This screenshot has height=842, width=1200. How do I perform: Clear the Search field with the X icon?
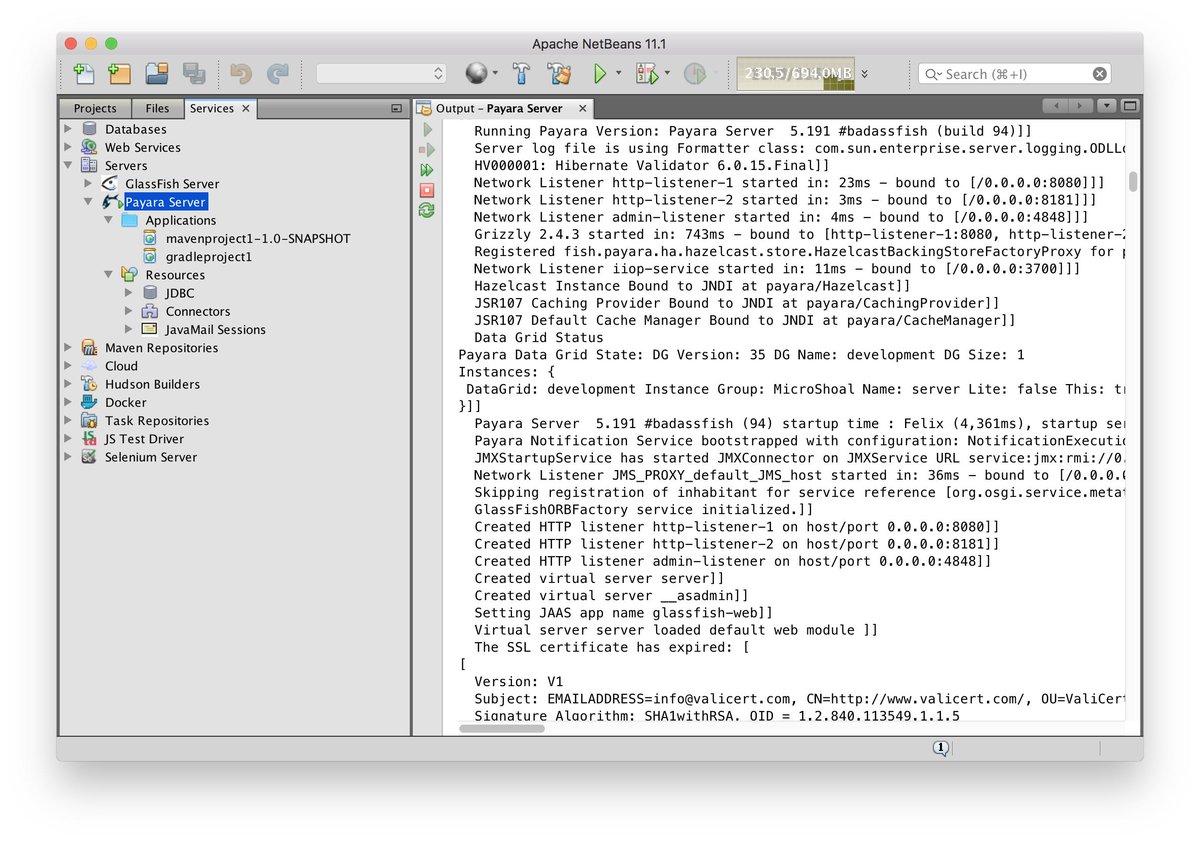(x=1099, y=73)
